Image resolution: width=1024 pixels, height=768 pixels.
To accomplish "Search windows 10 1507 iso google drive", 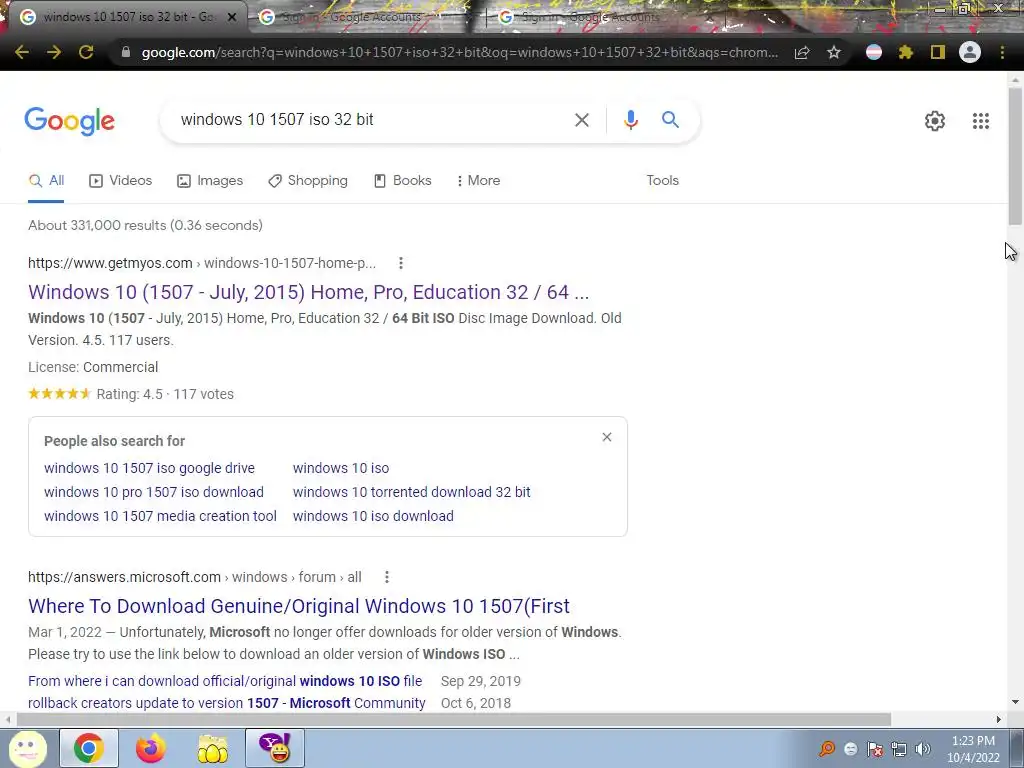I will [150, 468].
